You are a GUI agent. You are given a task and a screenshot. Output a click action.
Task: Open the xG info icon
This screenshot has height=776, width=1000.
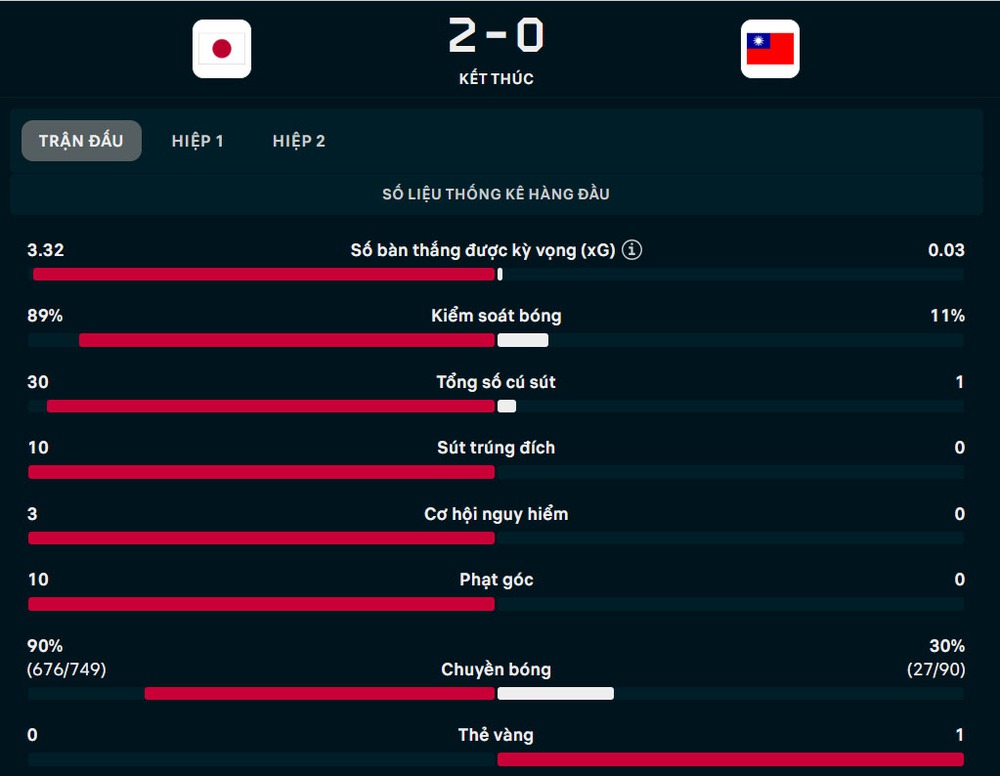click(632, 250)
